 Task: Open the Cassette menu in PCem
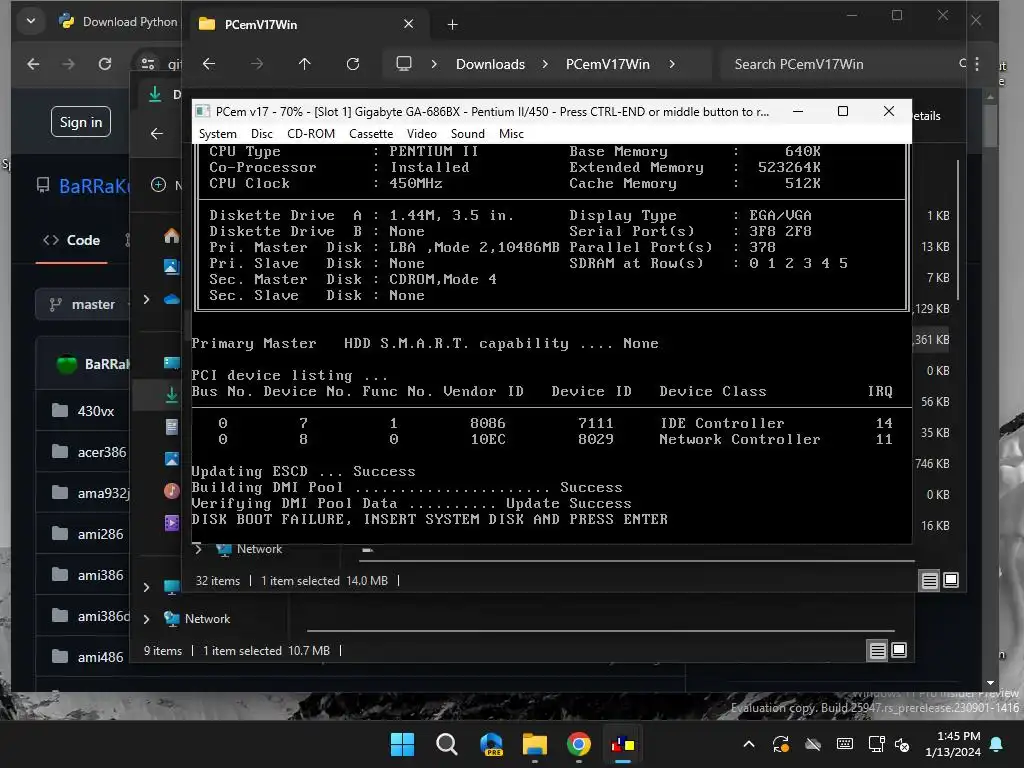click(x=371, y=134)
